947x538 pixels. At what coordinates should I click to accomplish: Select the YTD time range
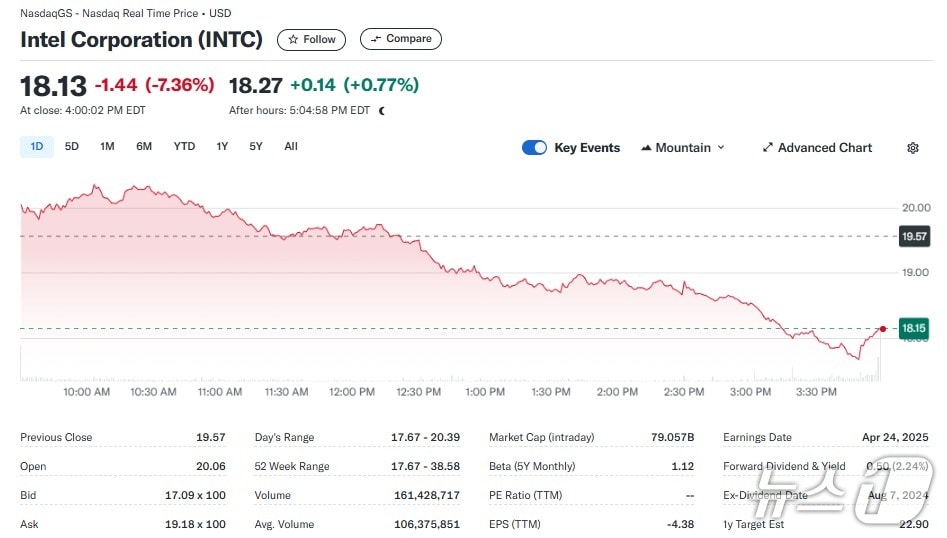click(184, 147)
